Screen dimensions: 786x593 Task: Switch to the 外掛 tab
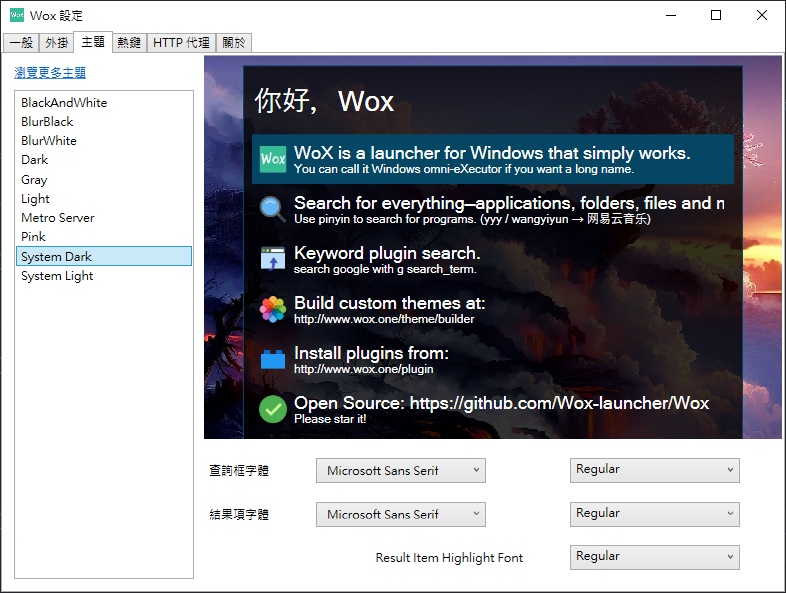(x=57, y=43)
